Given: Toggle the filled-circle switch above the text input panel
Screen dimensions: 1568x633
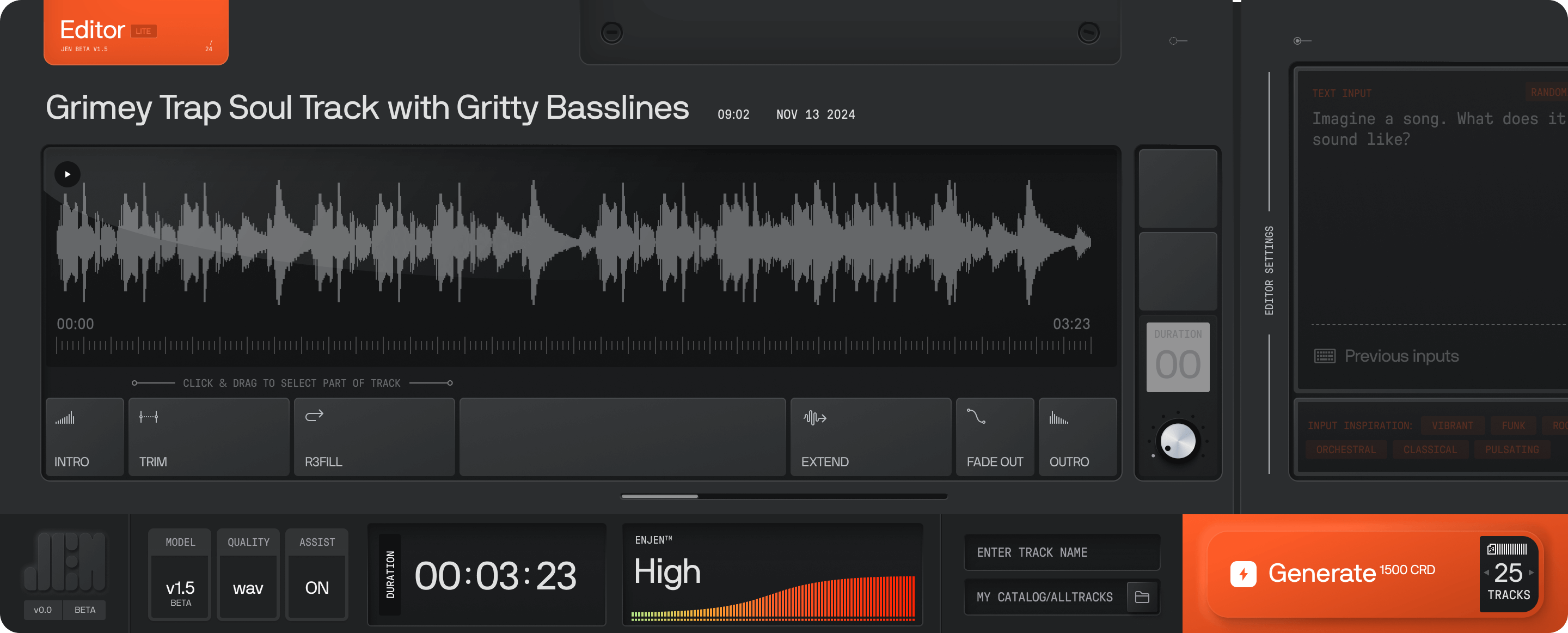Looking at the screenshot, I should point(1302,41).
